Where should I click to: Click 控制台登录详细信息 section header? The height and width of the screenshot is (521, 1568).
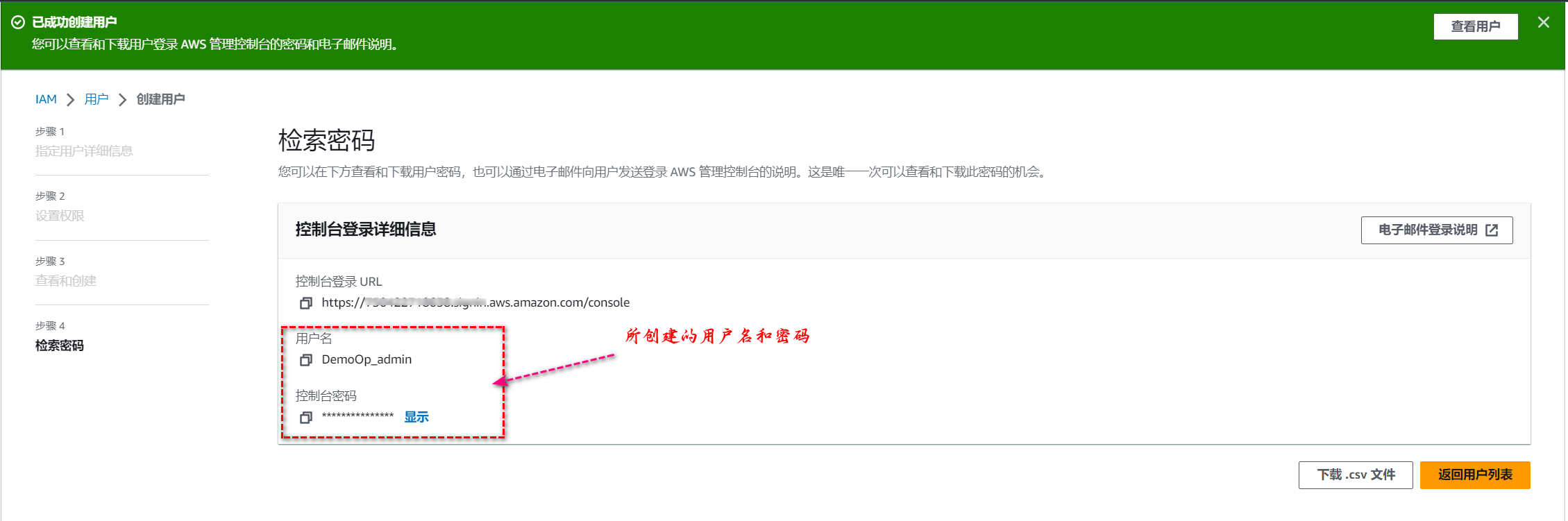366,230
